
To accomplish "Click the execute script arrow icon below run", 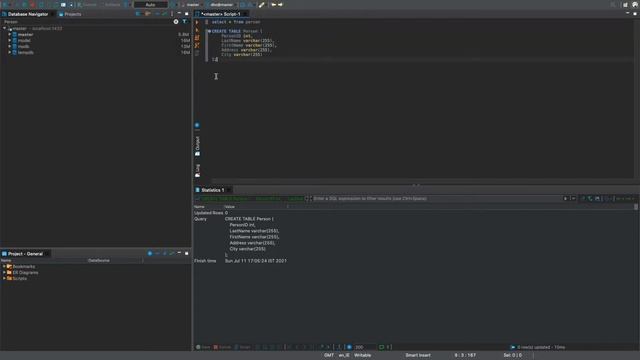I will [197, 30].
